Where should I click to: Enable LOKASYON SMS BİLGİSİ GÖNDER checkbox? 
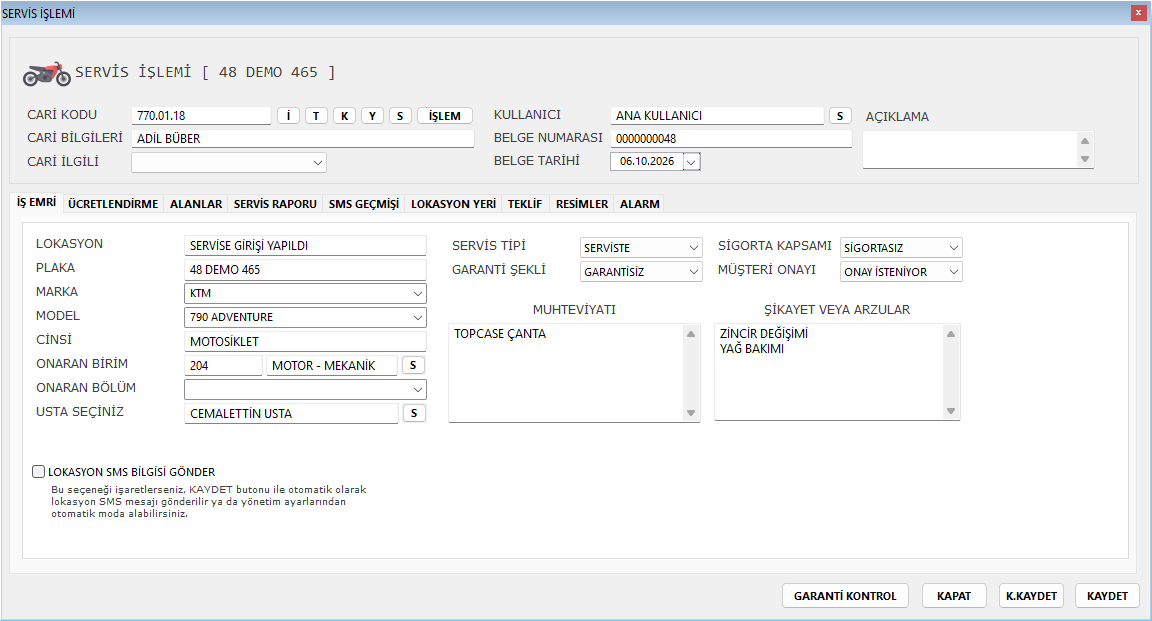[x=38, y=472]
